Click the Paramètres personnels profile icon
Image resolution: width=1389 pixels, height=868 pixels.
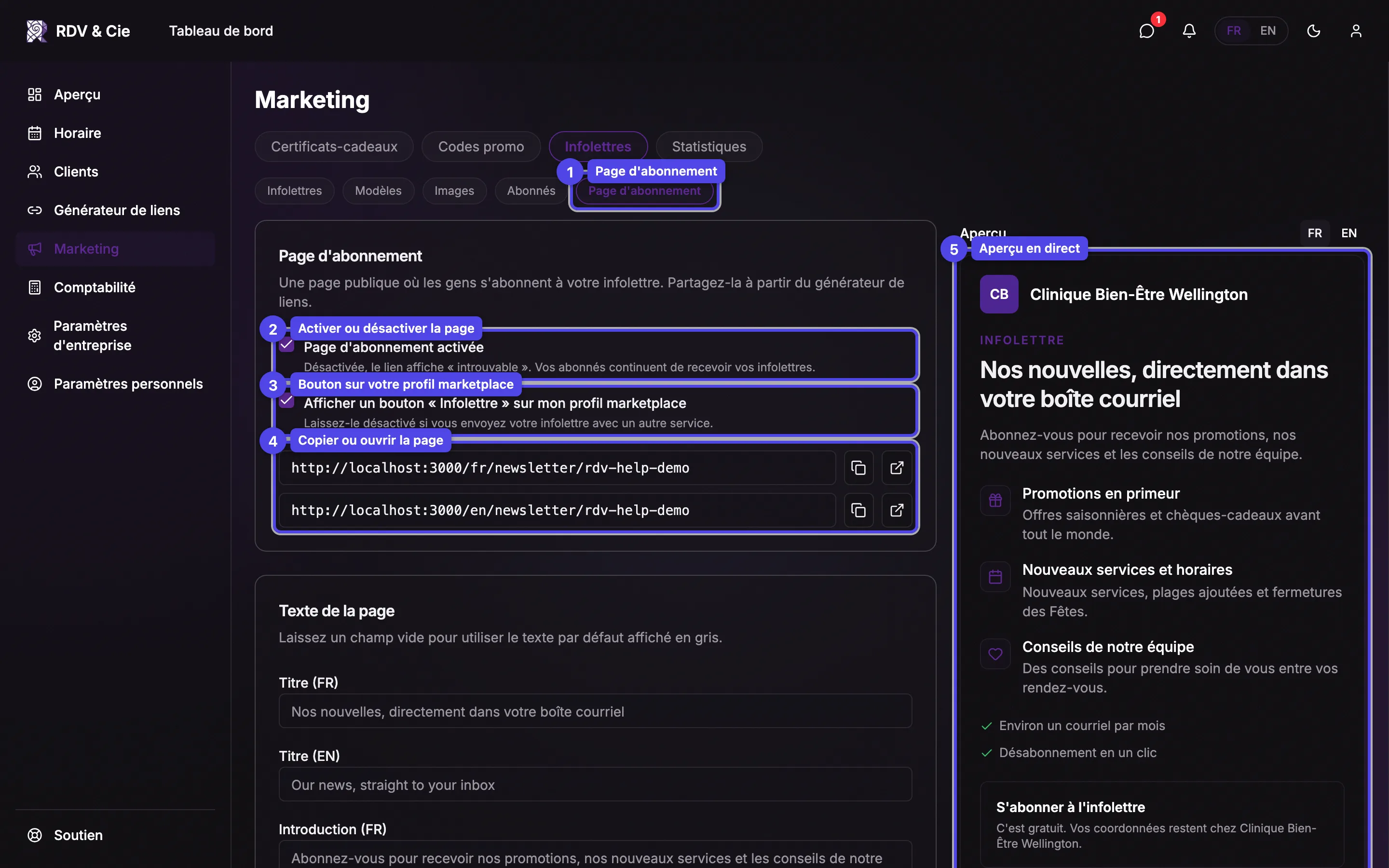(34, 383)
